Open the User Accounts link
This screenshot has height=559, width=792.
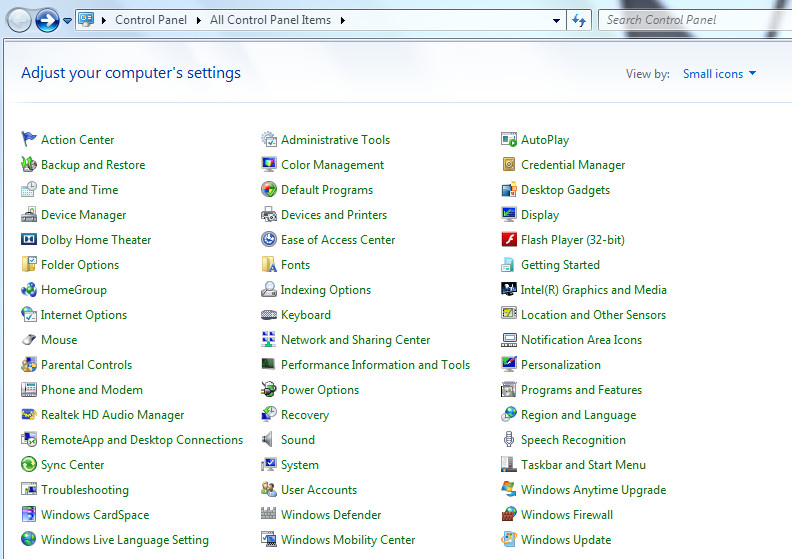tap(319, 490)
